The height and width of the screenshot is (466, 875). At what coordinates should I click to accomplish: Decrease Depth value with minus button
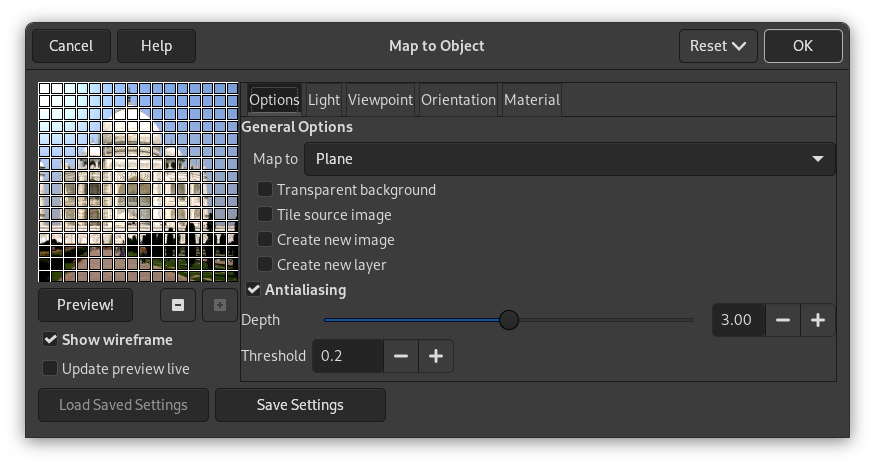click(783, 320)
